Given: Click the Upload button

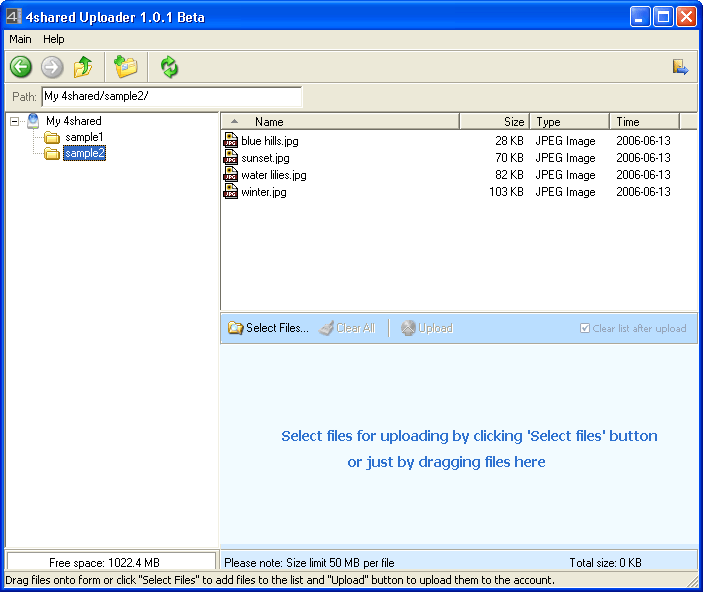Looking at the screenshot, I should tap(427, 328).
